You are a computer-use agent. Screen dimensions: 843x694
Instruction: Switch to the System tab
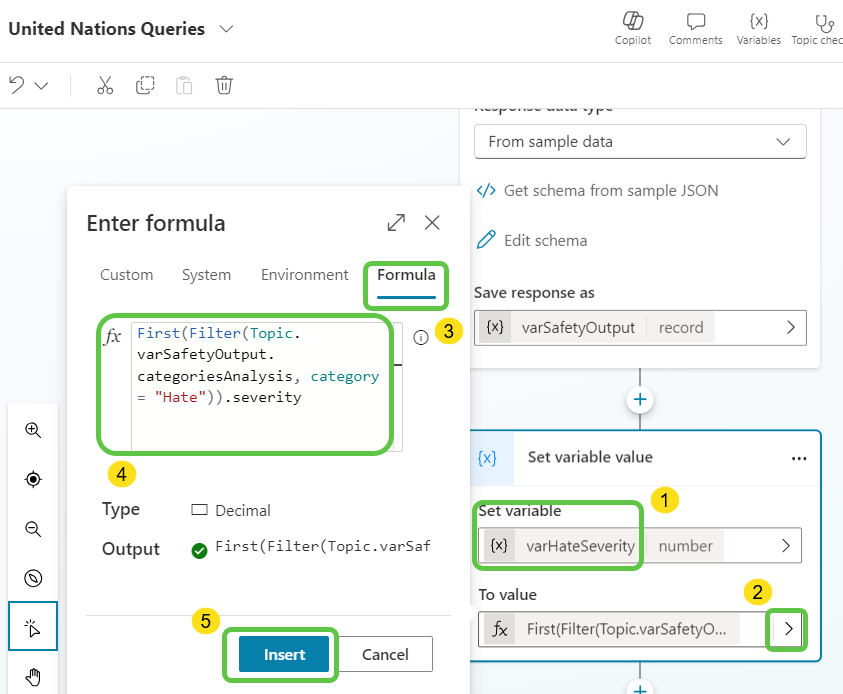point(206,275)
